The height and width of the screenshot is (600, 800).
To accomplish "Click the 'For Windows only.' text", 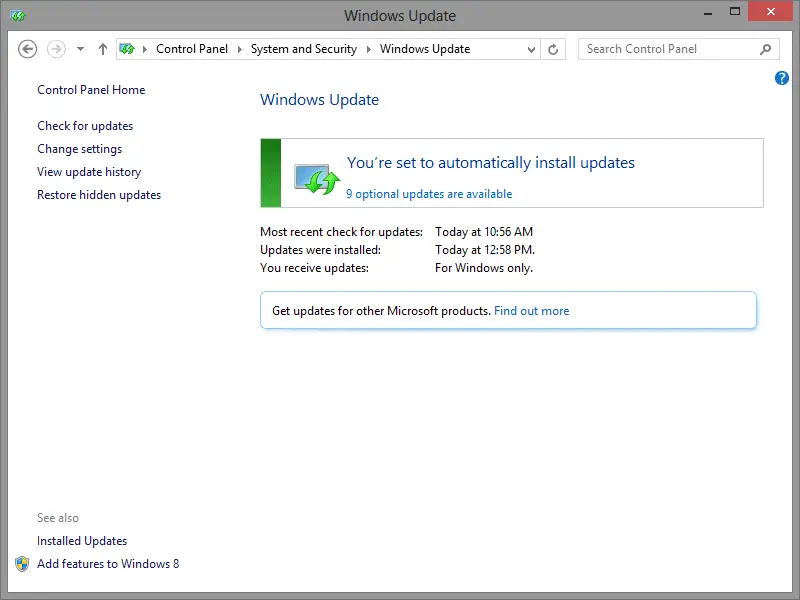I will pyautogui.click(x=484, y=268).
